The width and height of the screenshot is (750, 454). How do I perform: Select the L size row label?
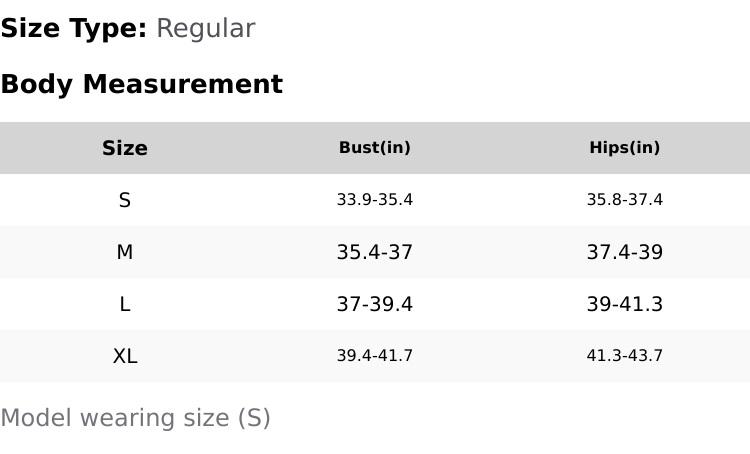tap(125, 304)
